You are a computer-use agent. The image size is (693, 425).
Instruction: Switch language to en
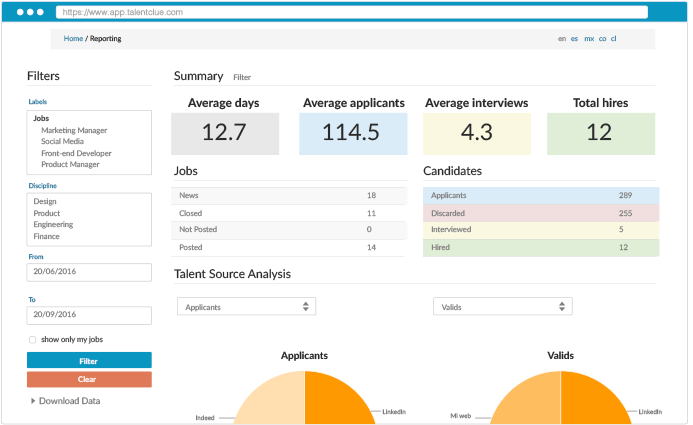(561, 39)
